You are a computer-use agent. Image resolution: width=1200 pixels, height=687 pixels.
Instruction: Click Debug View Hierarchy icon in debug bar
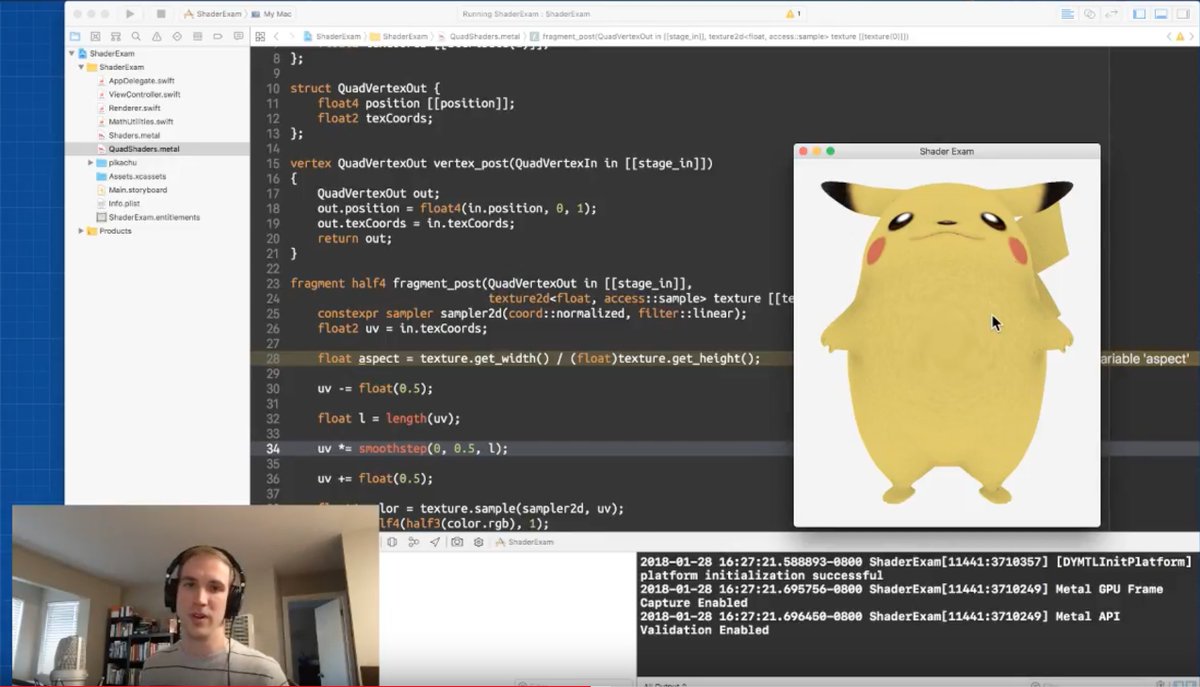[x=392, y=542]
